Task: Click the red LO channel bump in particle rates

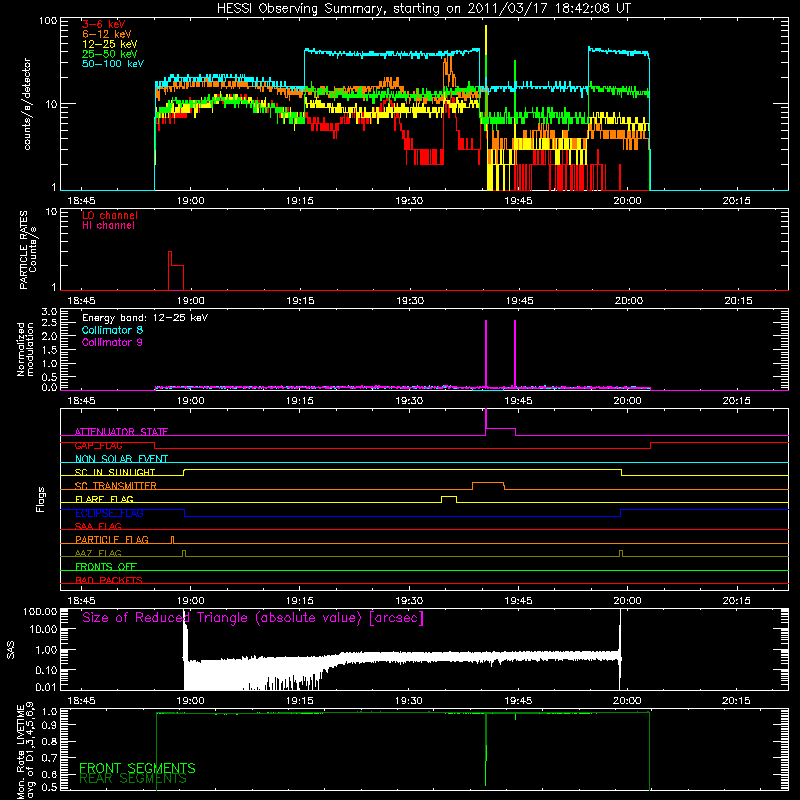Action: point(176,270)
